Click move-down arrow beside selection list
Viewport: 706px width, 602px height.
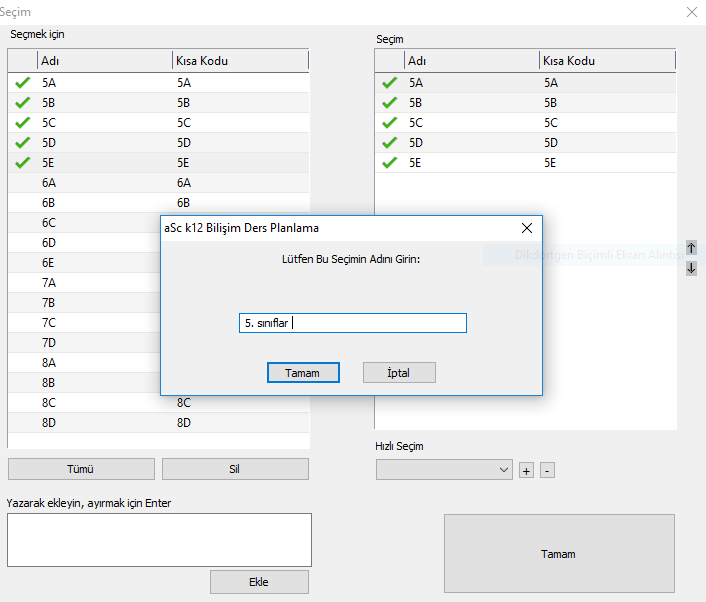(x=691, y=268)
